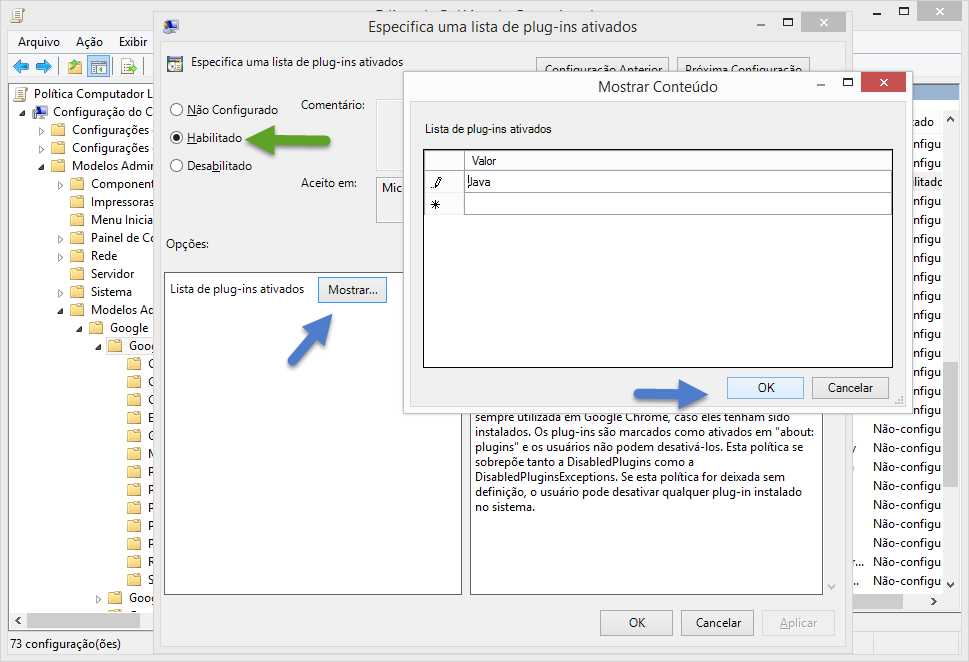Click the Aplicar button
This screenshot has height=662, width=969.
point(798,622)
